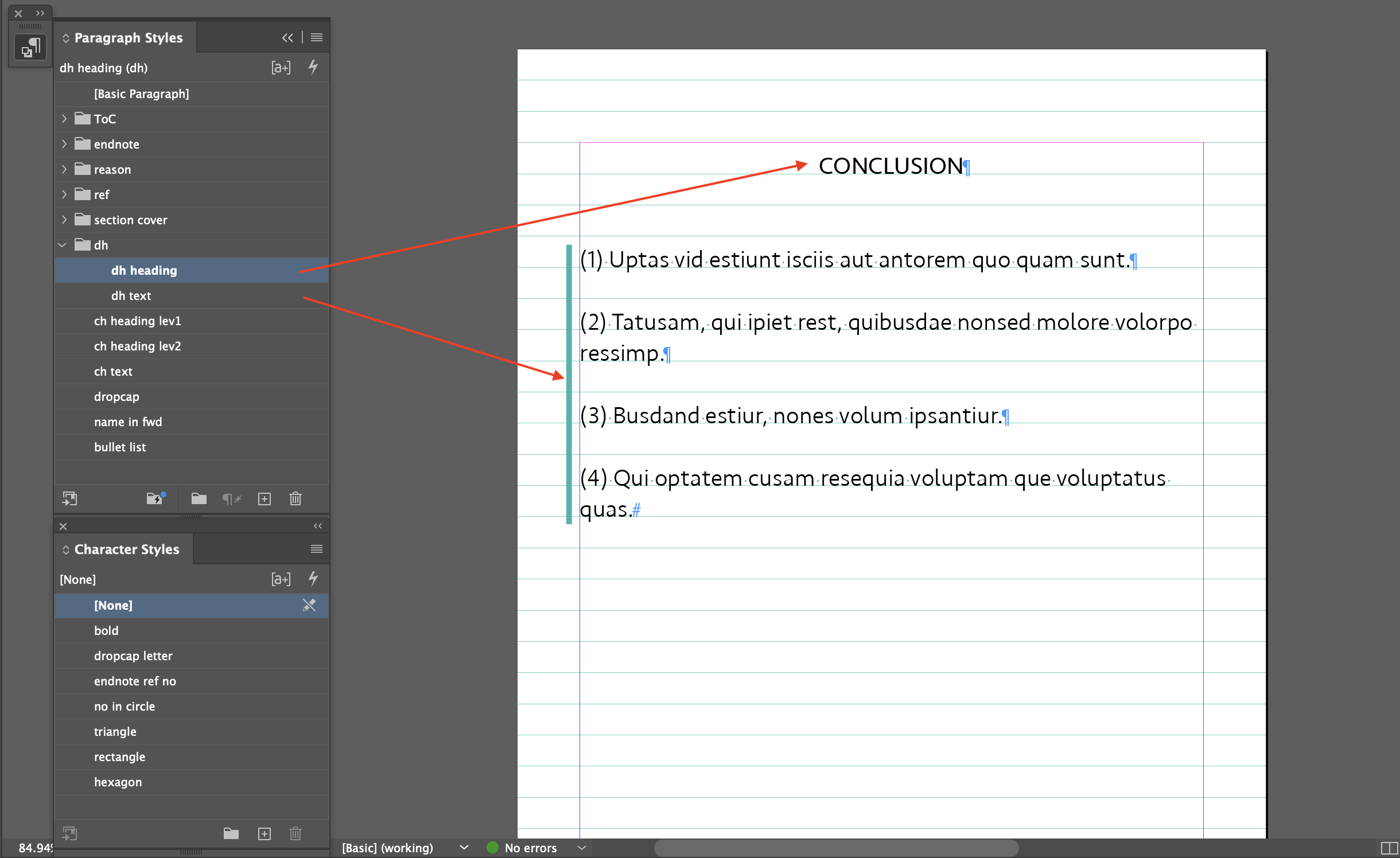The height and width of the screenshot is (858, 1400).
Task: Create a new paragraph style
Action: click(265, 498)
